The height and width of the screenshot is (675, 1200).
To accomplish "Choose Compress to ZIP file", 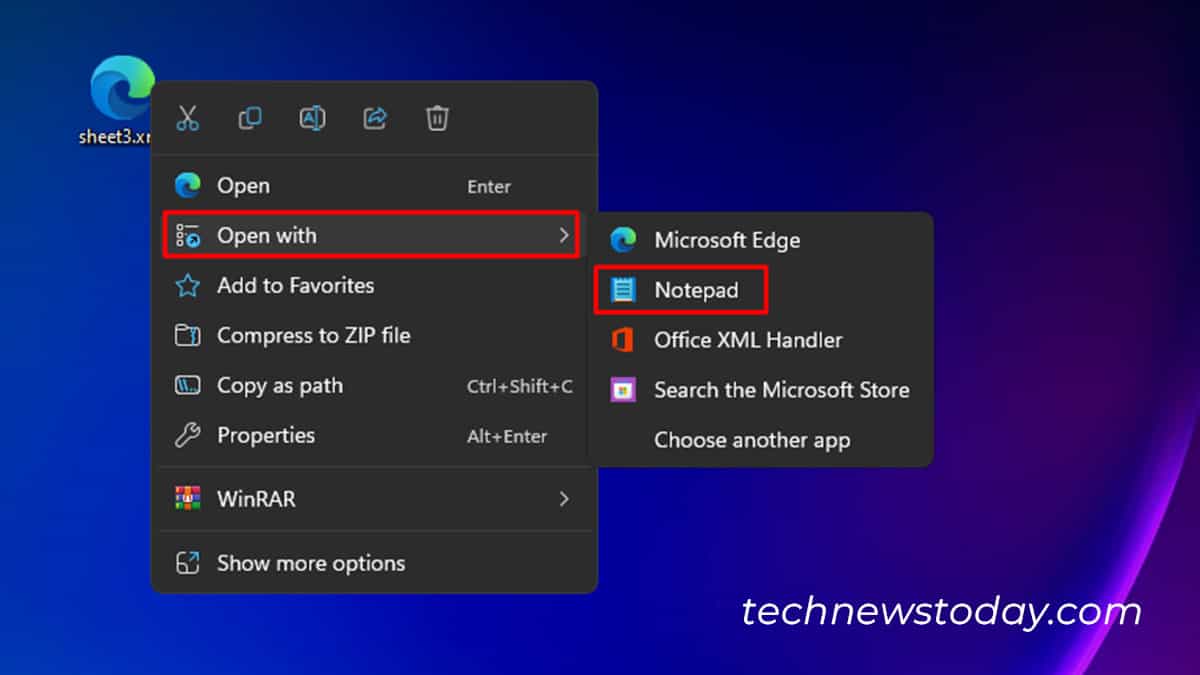I will [x=374, y=336].
